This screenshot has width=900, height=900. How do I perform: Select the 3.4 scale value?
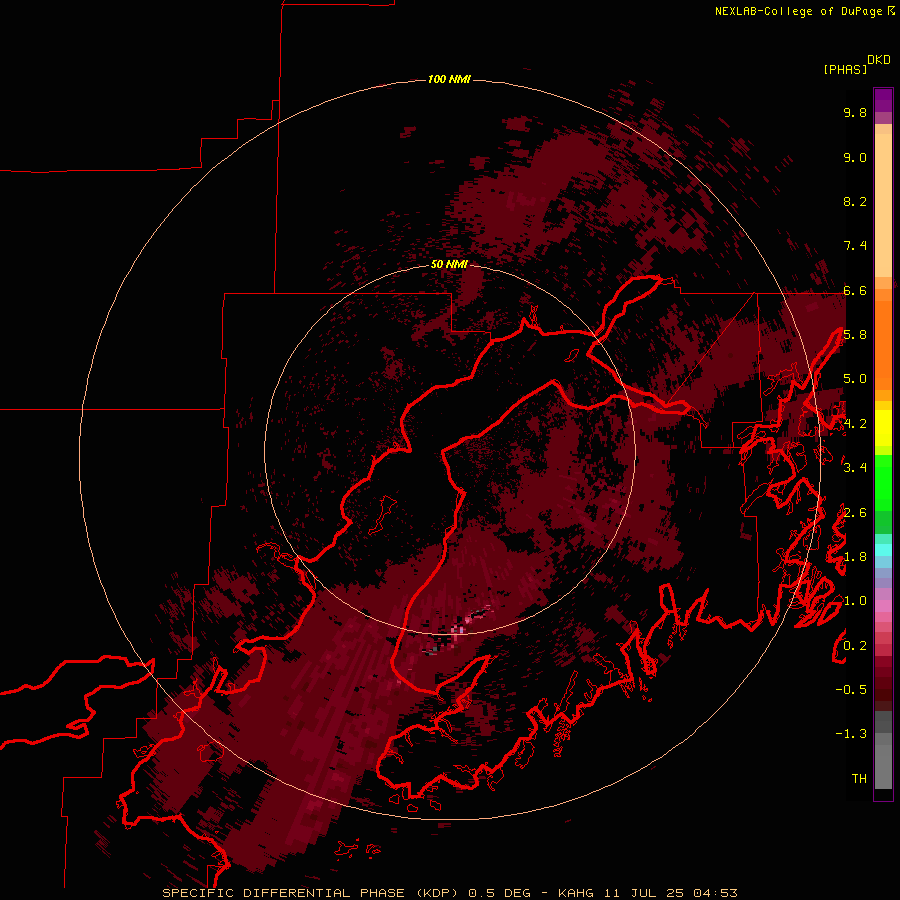855,468
